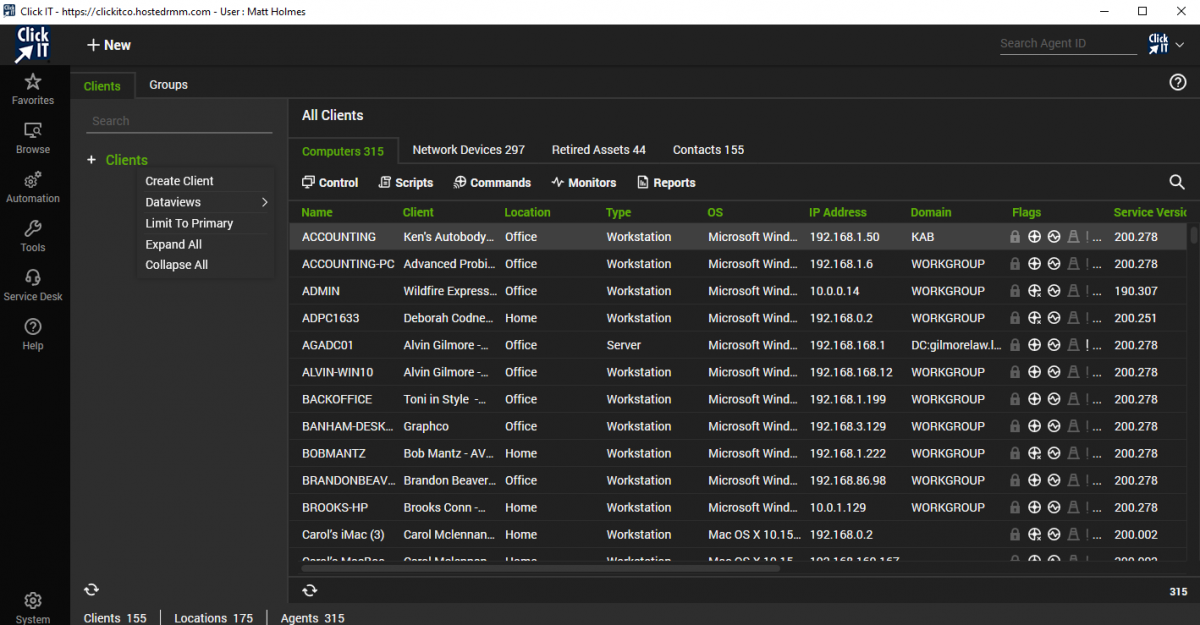Sort by the Type column header
Viewport: 1200px width, 625px height.
[x=619, y=212]
